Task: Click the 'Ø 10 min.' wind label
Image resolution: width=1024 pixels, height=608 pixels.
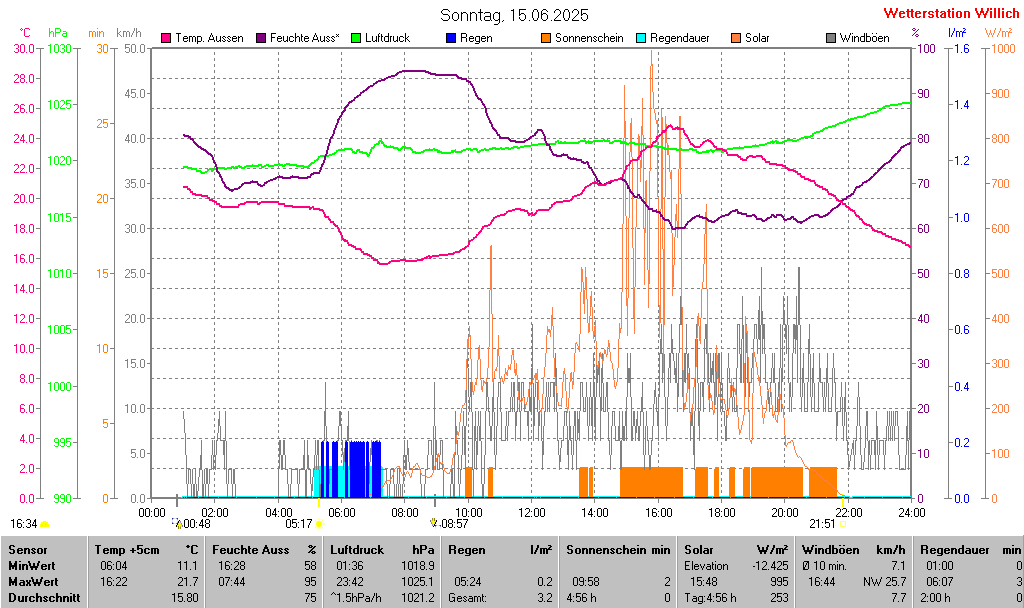Action: (824, 566)
